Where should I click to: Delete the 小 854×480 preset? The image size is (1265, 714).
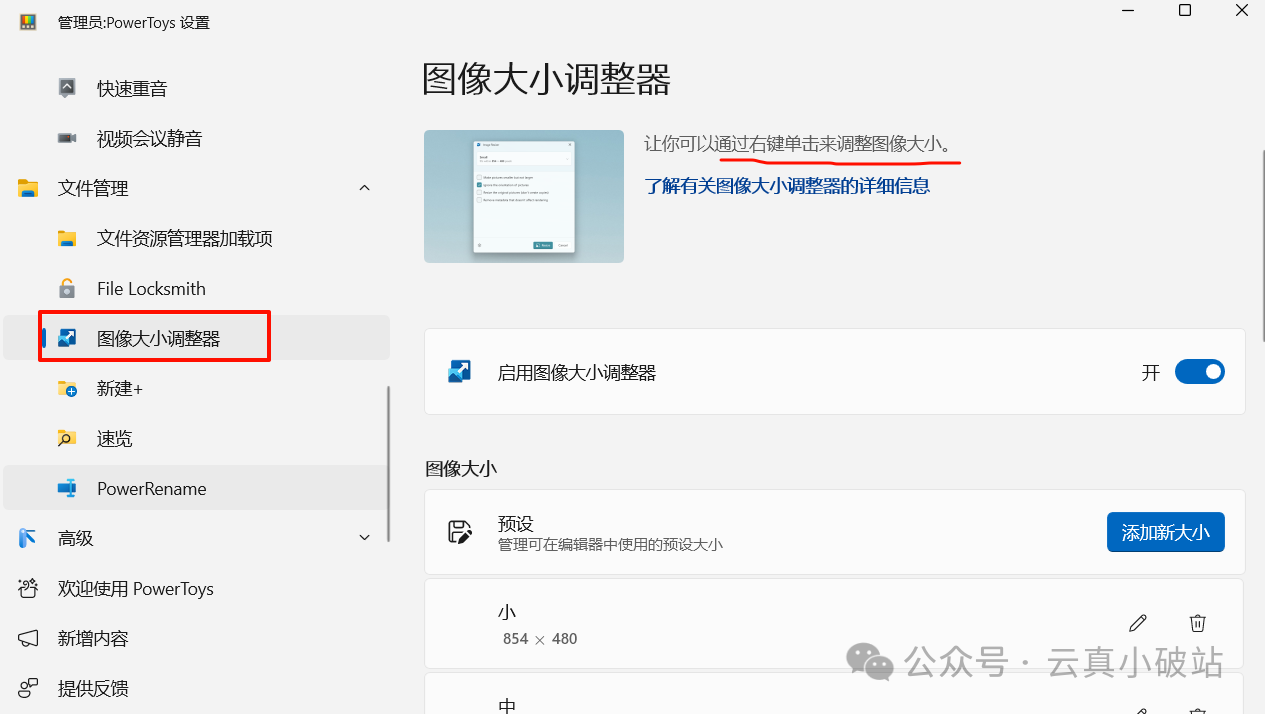click(1197, 623)
